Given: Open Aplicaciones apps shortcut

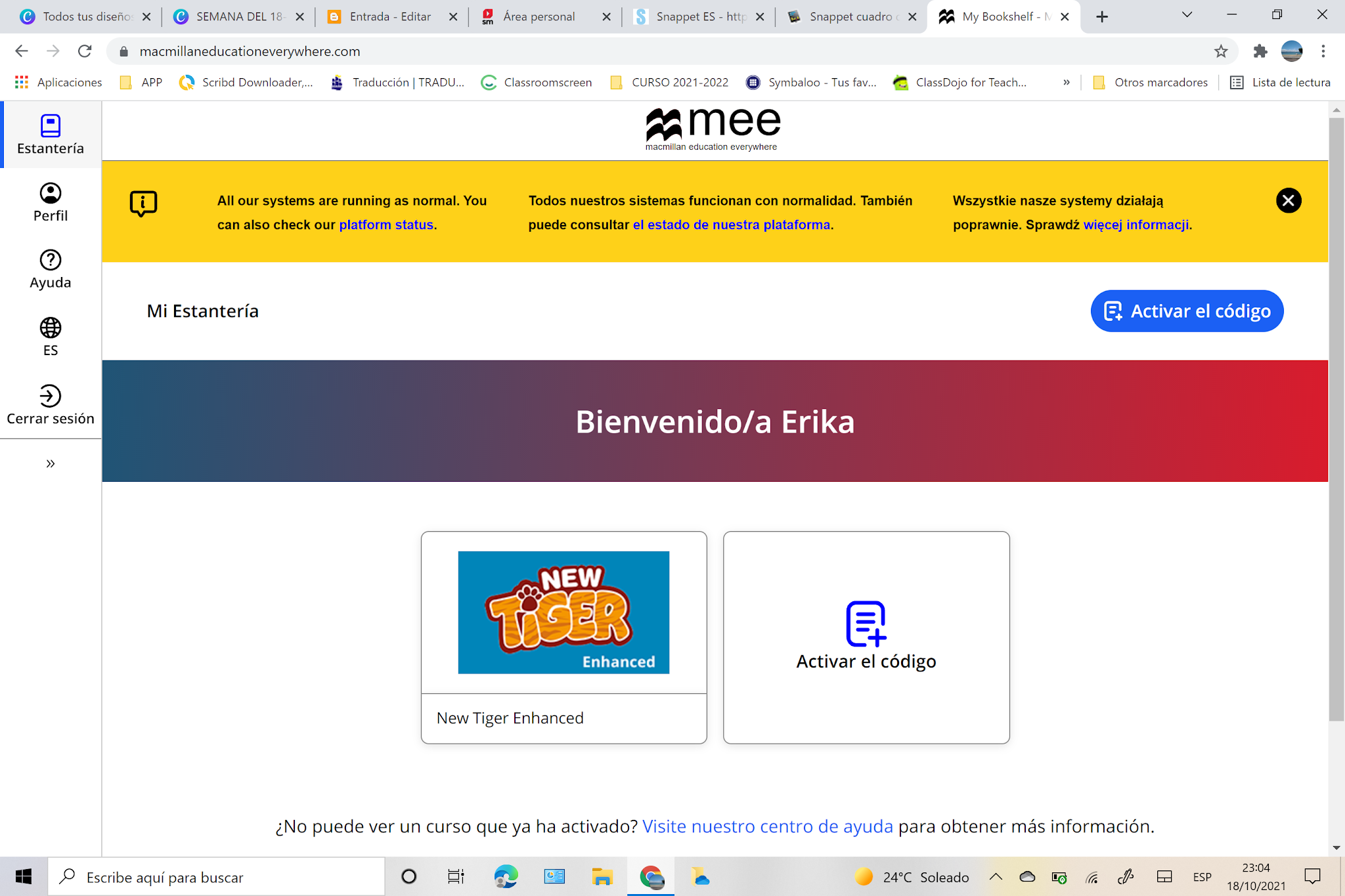Looking at the screenshot, I should [58, 82].
